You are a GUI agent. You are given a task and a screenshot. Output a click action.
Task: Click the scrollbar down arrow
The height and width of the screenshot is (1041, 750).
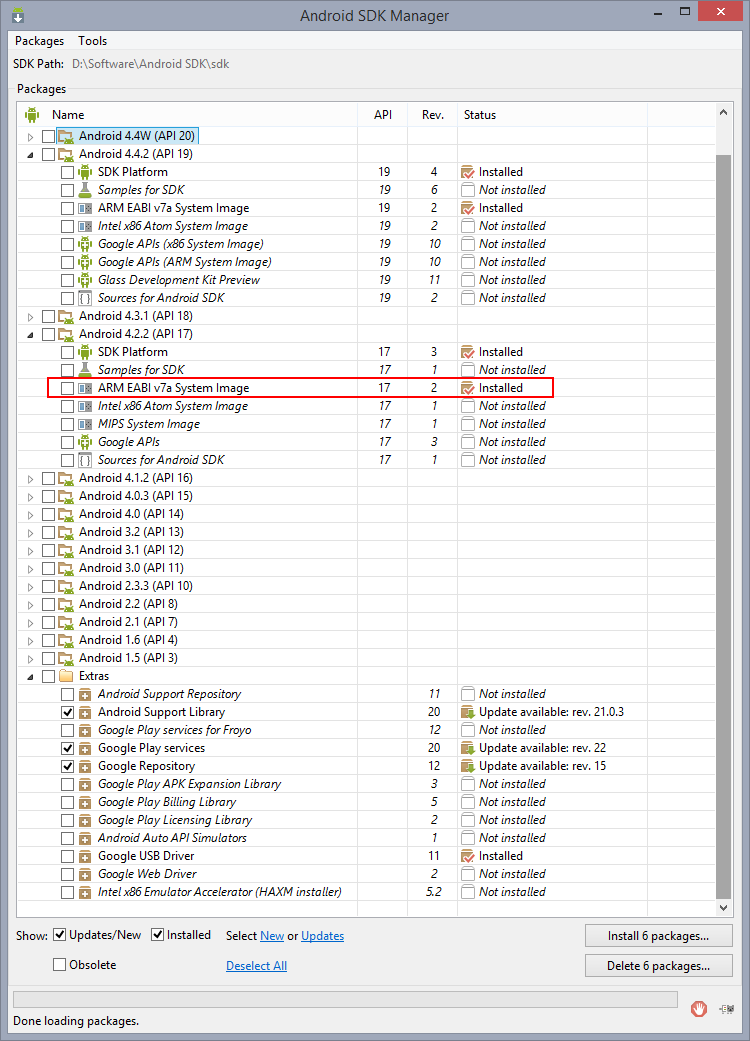point(723,908)
